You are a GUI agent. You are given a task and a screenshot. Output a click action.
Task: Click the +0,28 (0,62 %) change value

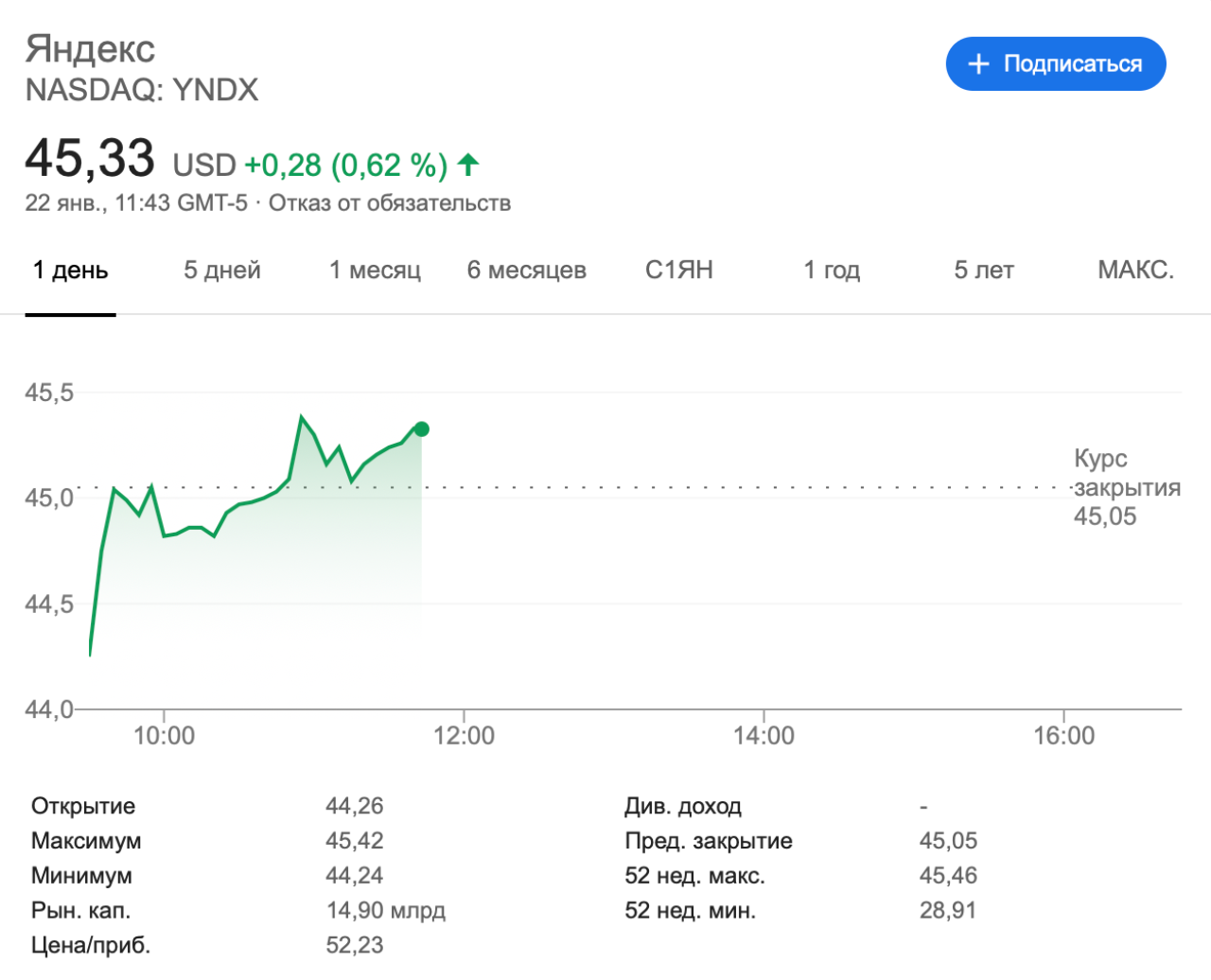coord(346,166)
